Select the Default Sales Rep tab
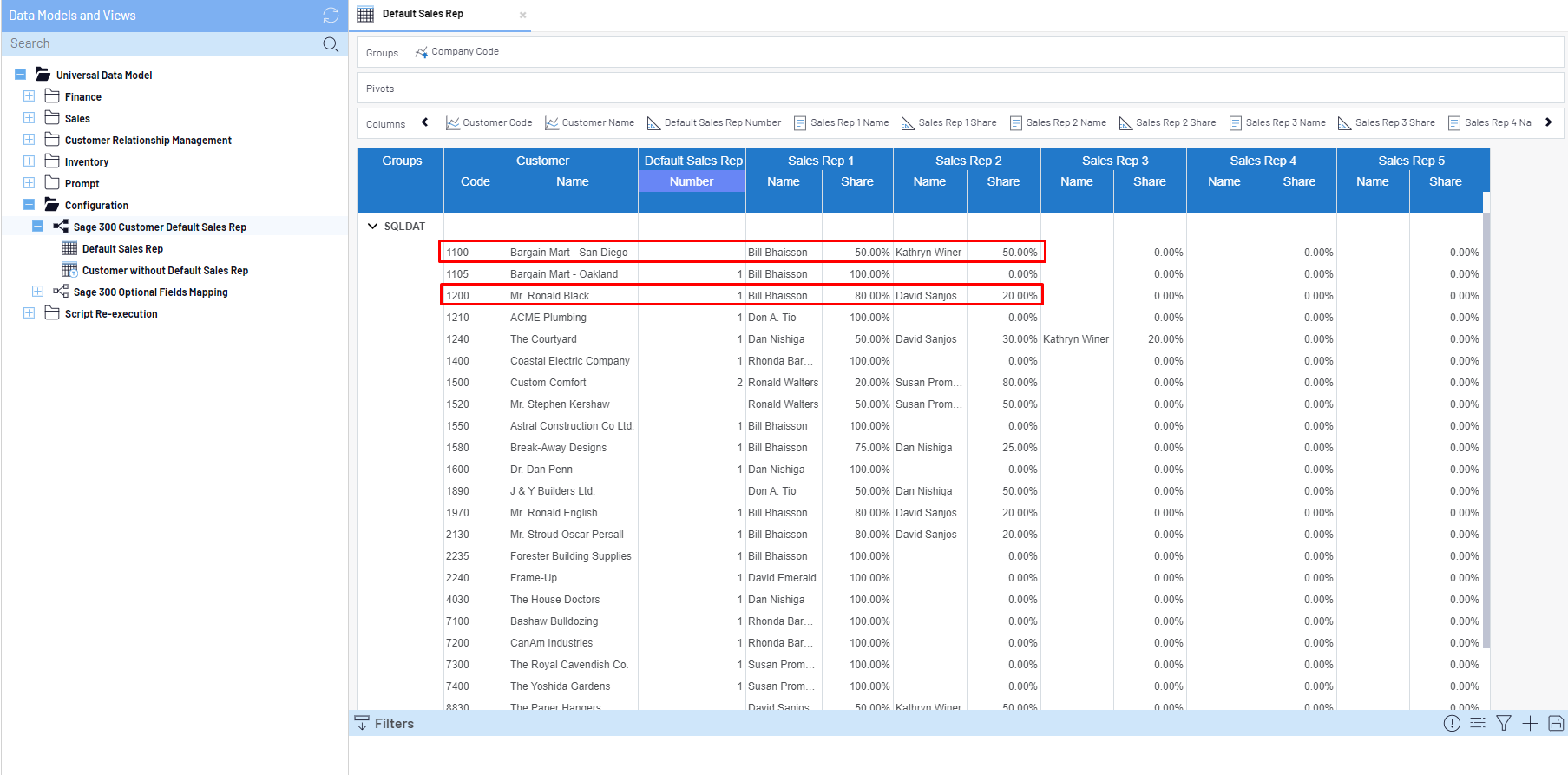The height and width of the screenshot is (775, 1568). point(423,14)
